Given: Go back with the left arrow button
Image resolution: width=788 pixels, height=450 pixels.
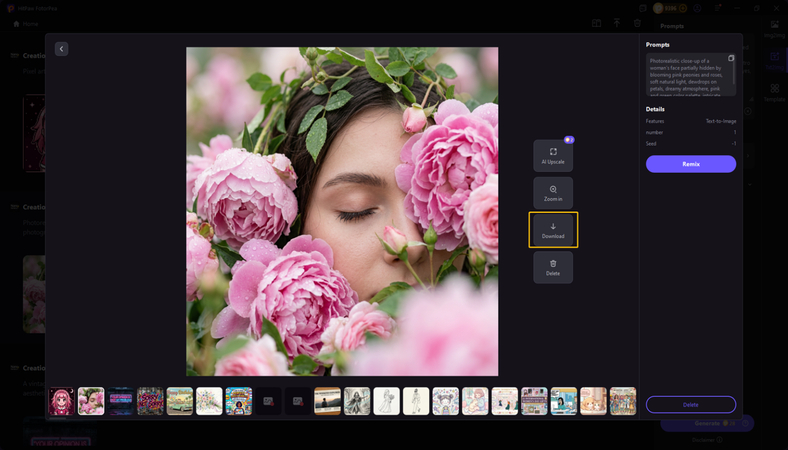Looking at the screenshot, I should pos(61,49).
